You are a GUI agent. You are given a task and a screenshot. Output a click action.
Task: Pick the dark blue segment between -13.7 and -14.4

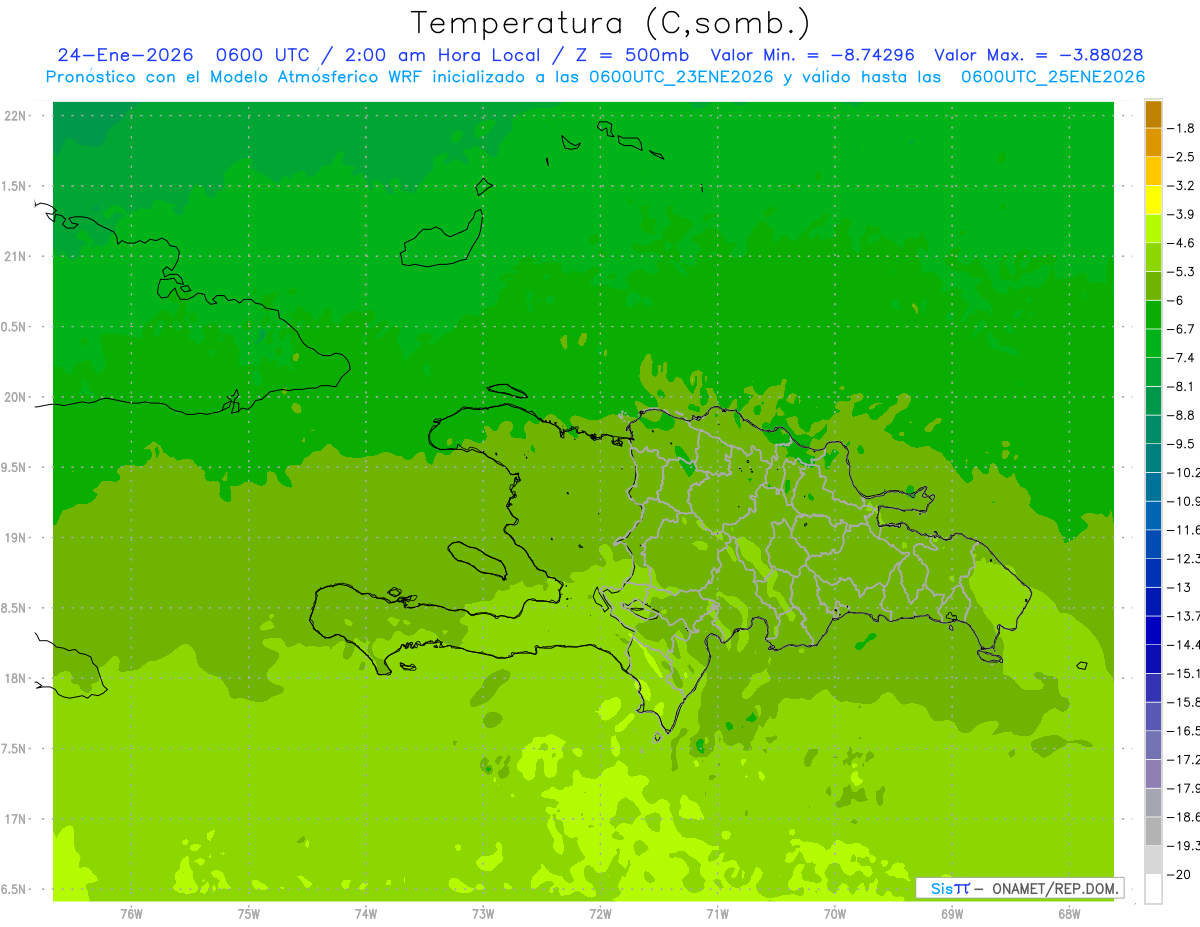[1153, 630]
